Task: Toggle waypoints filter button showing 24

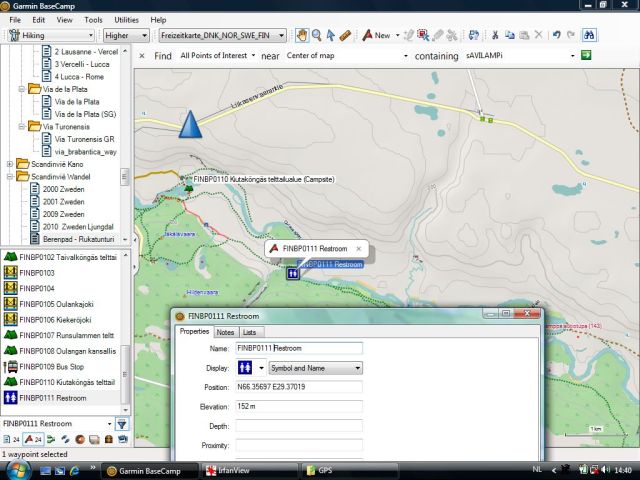Action: coord(35,440)
